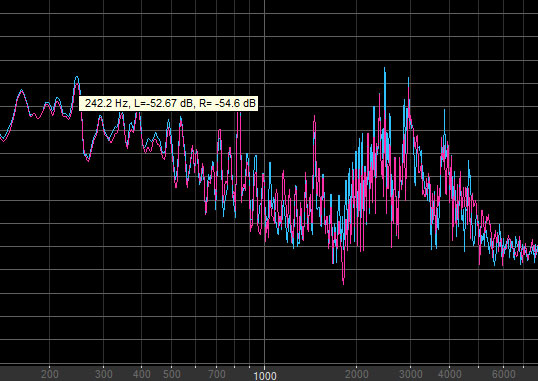Click the lowest pink dip below 2000 Hz
538x381 pixels.
pyautogui.click(x=343, y=283)
